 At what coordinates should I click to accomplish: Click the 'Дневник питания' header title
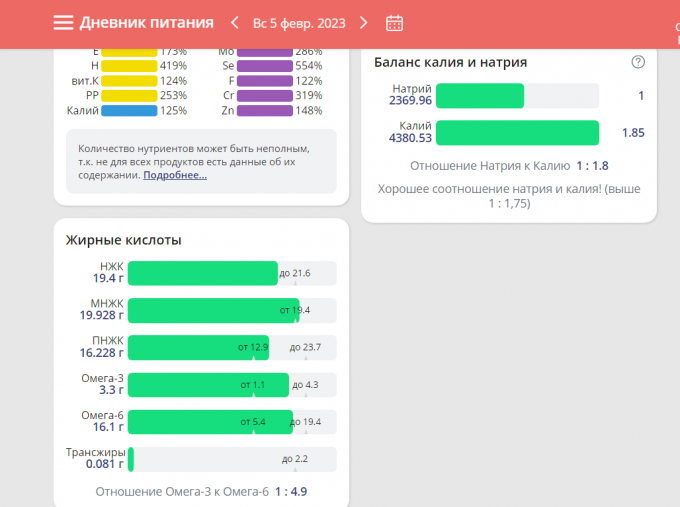146,23
